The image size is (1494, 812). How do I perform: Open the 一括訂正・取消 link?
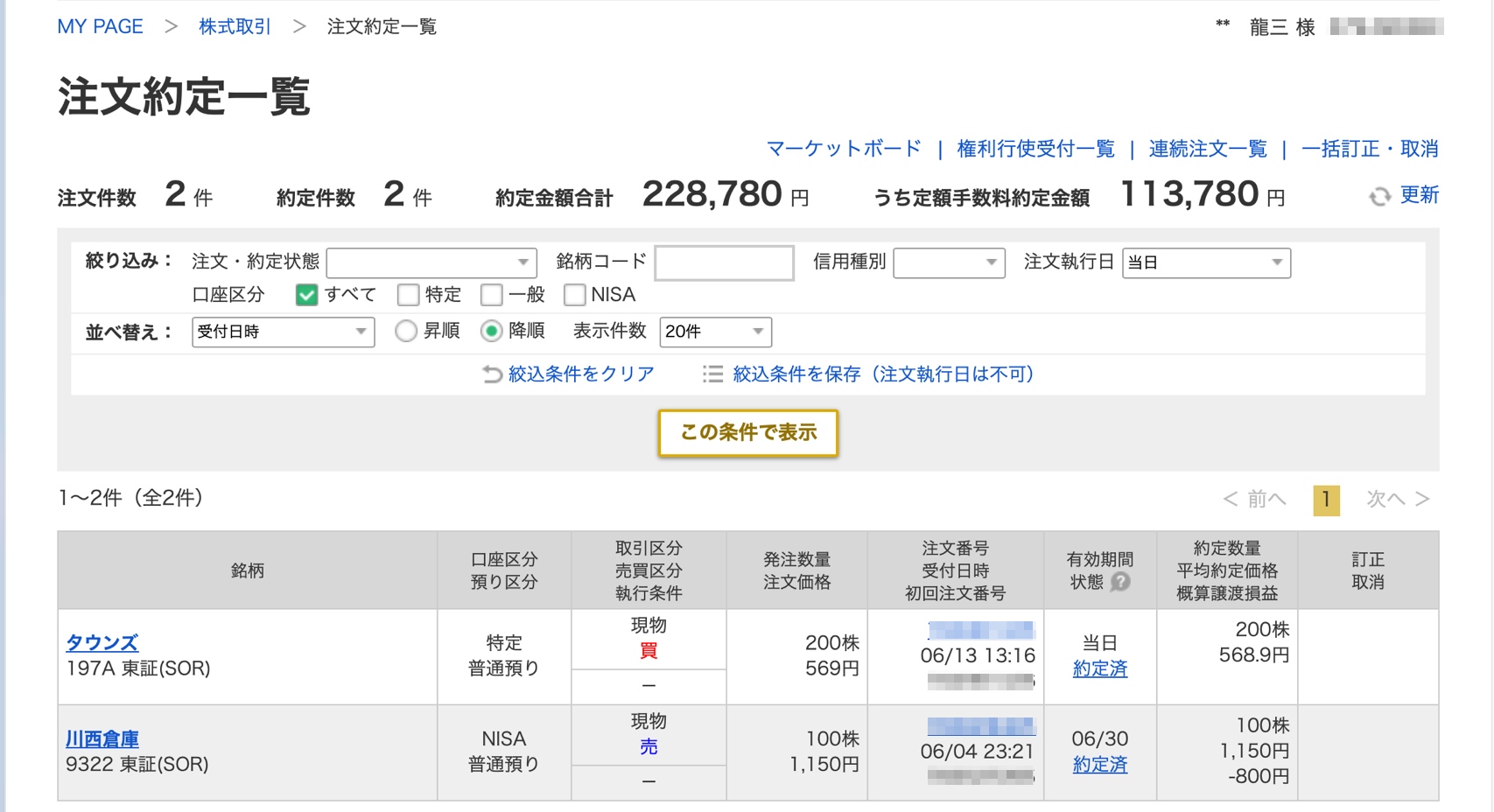[x=1370, y=149]
